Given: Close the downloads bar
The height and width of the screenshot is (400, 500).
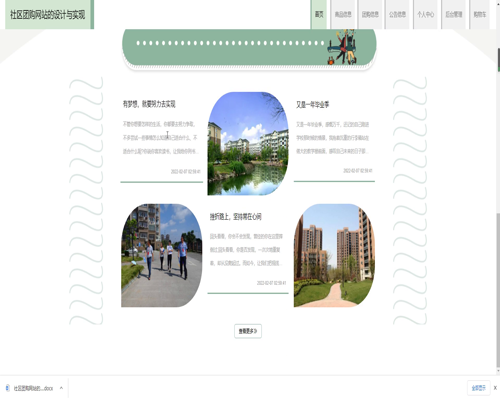Looking at the screenshot, I should [495, 388].
